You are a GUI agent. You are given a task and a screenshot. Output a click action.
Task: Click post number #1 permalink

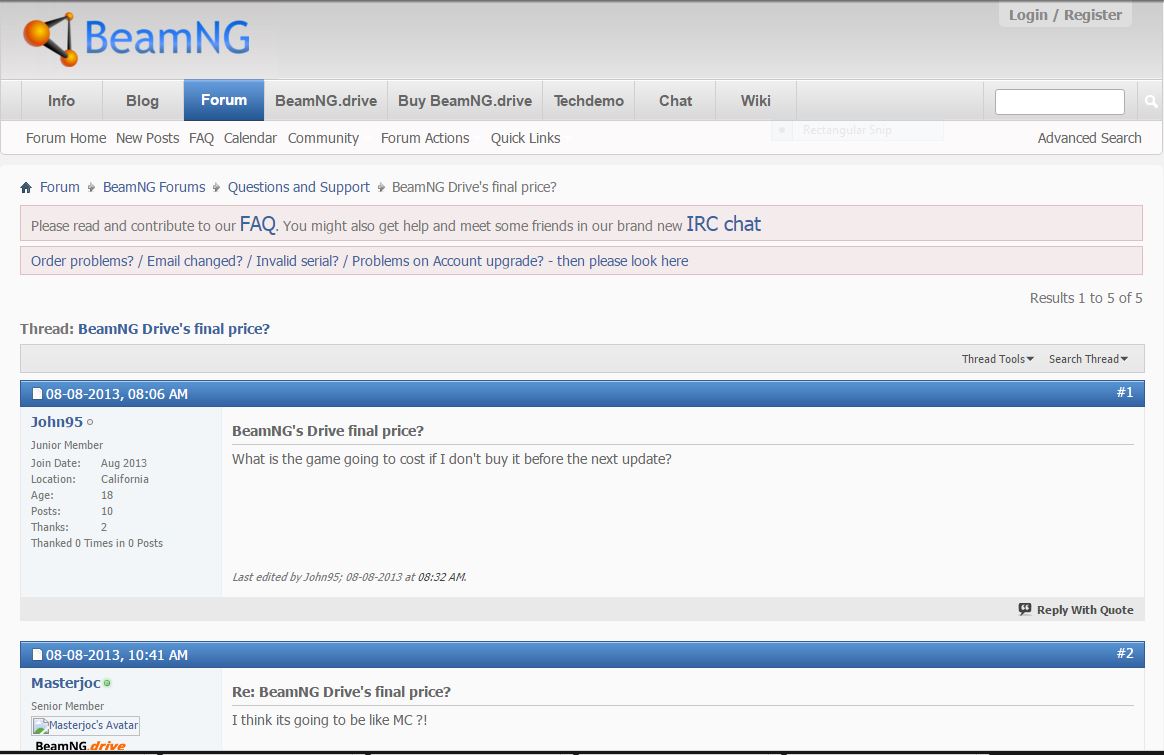coord(1125,392)
